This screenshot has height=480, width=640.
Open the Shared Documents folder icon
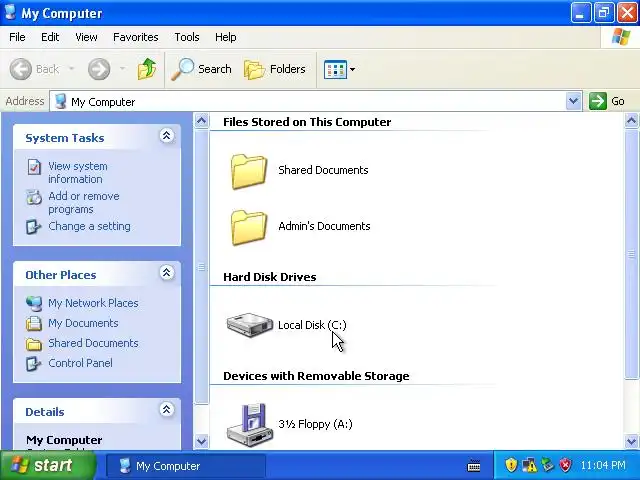point(249,171)
